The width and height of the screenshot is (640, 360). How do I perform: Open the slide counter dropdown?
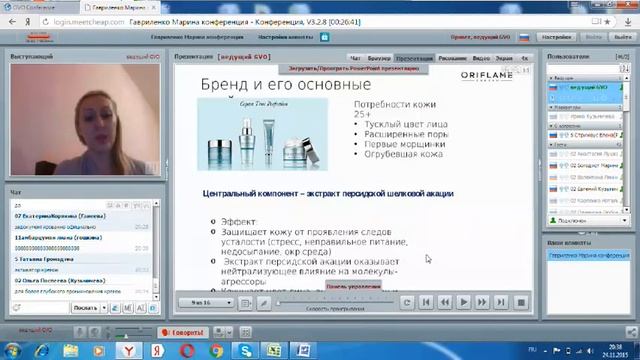(x=206, y=302)
